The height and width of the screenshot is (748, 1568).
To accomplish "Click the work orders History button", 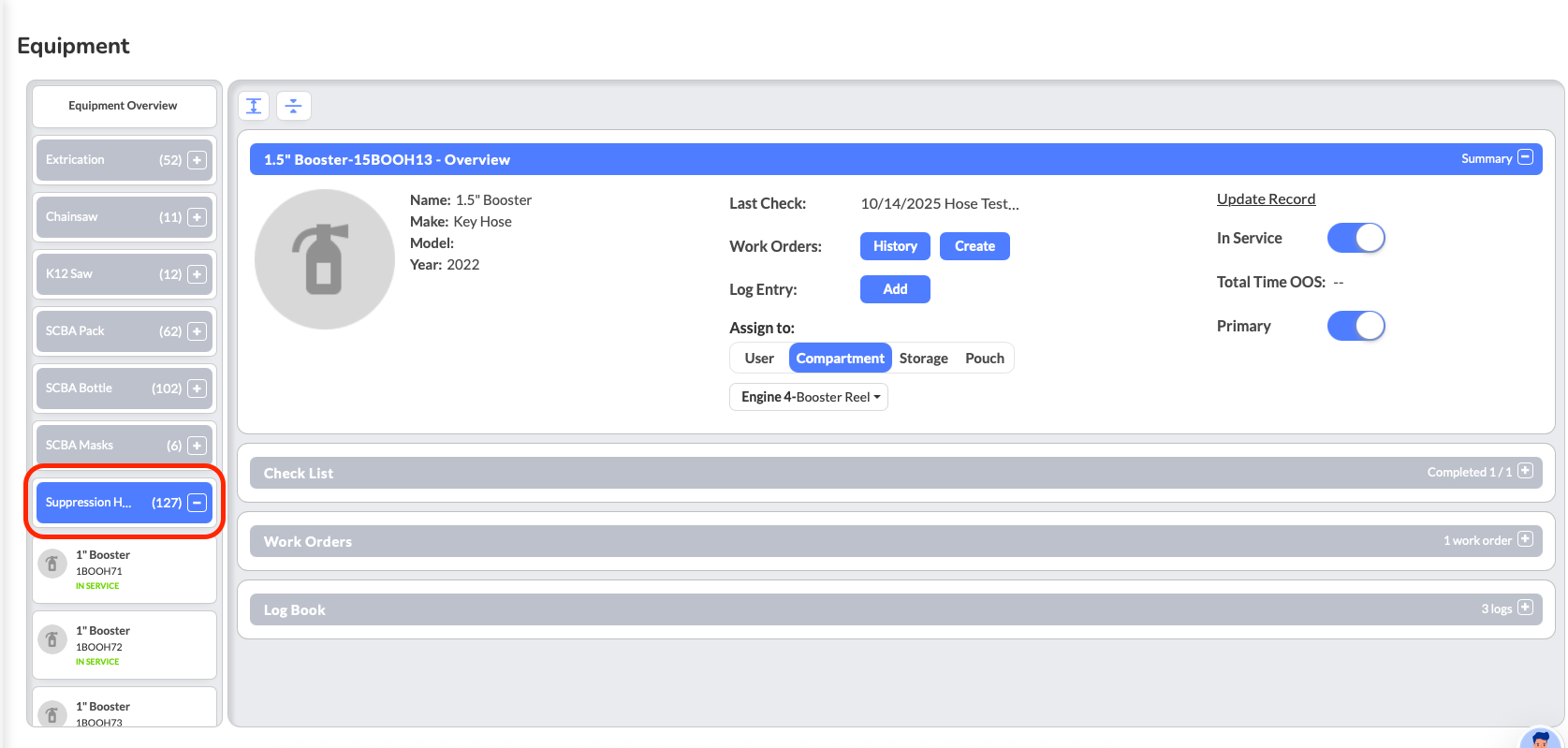I will pos(895,246).
